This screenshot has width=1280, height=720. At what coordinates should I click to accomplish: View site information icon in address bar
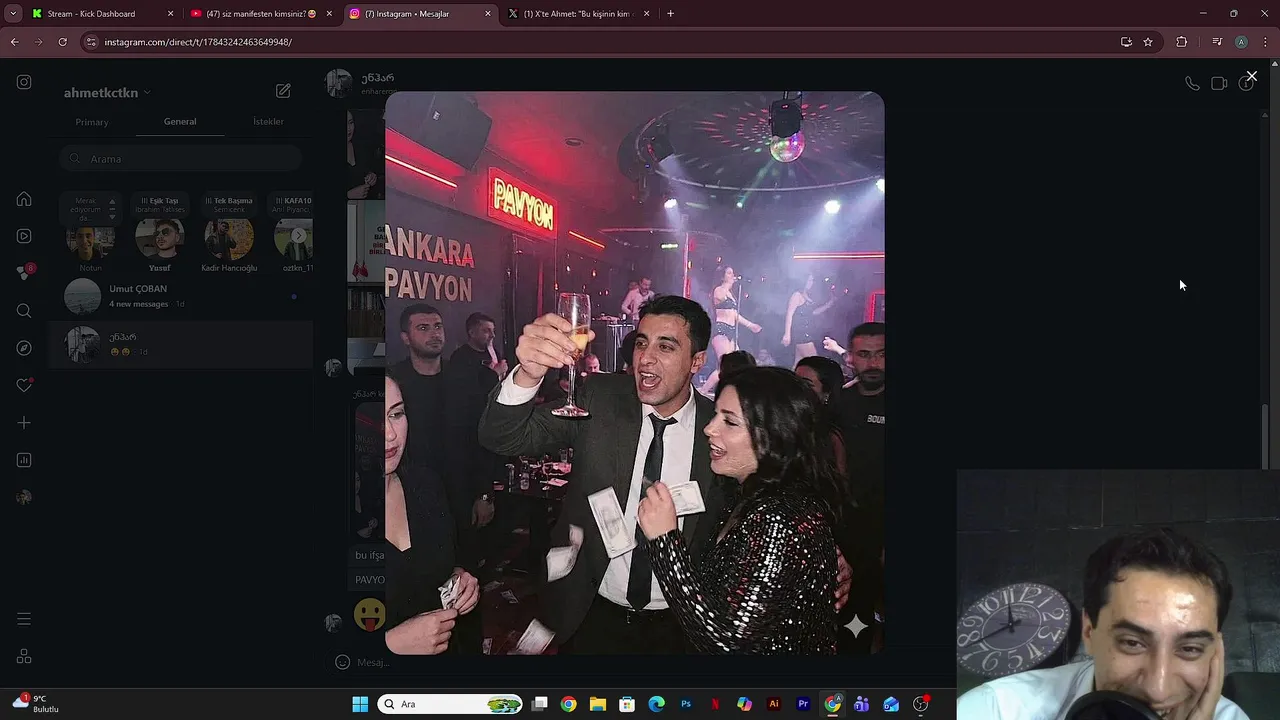91,42
